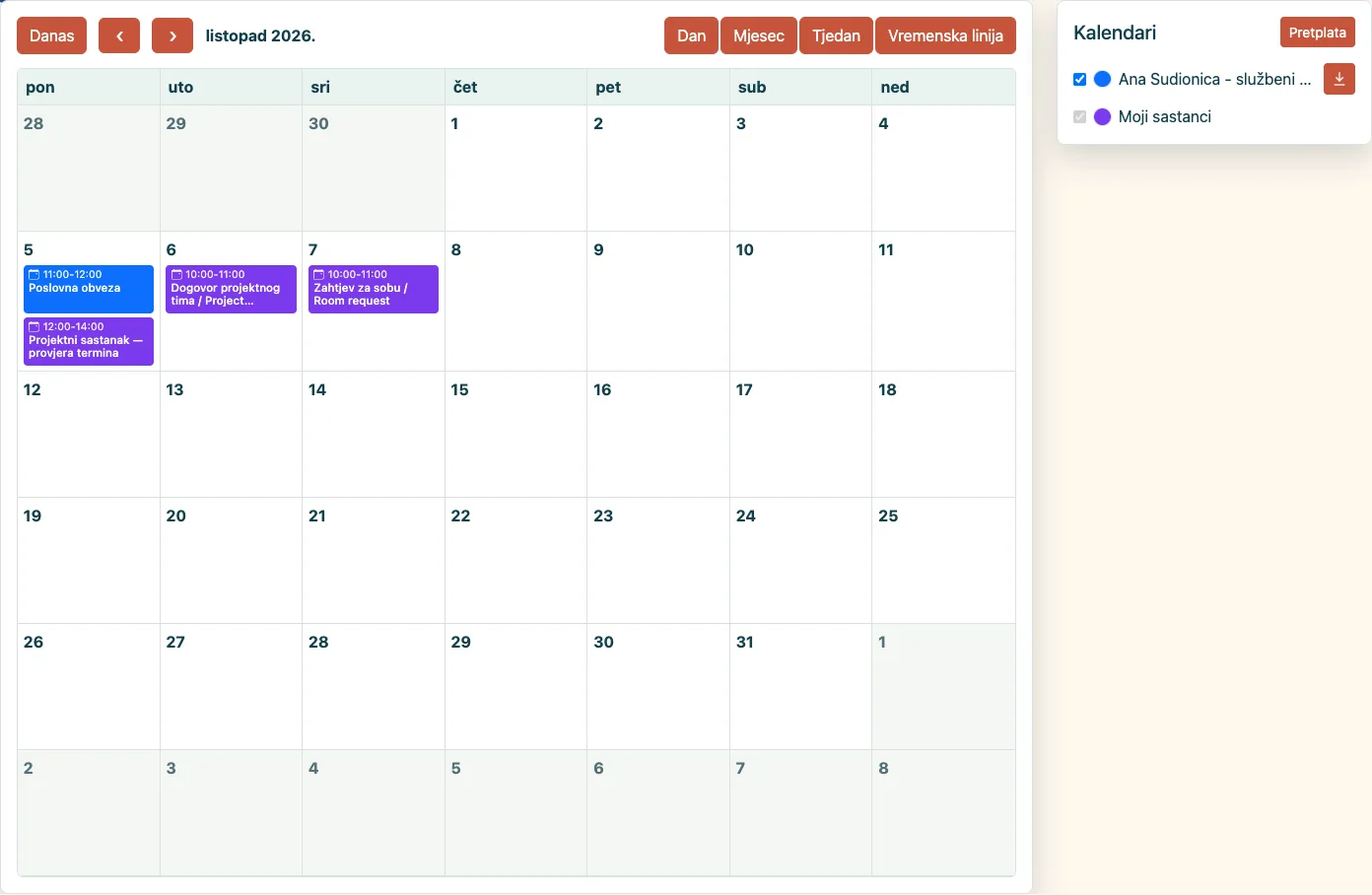Click the listopad 2026. title
The width and height of the screenshot is (1372, 895).
(x=260, y=35)
